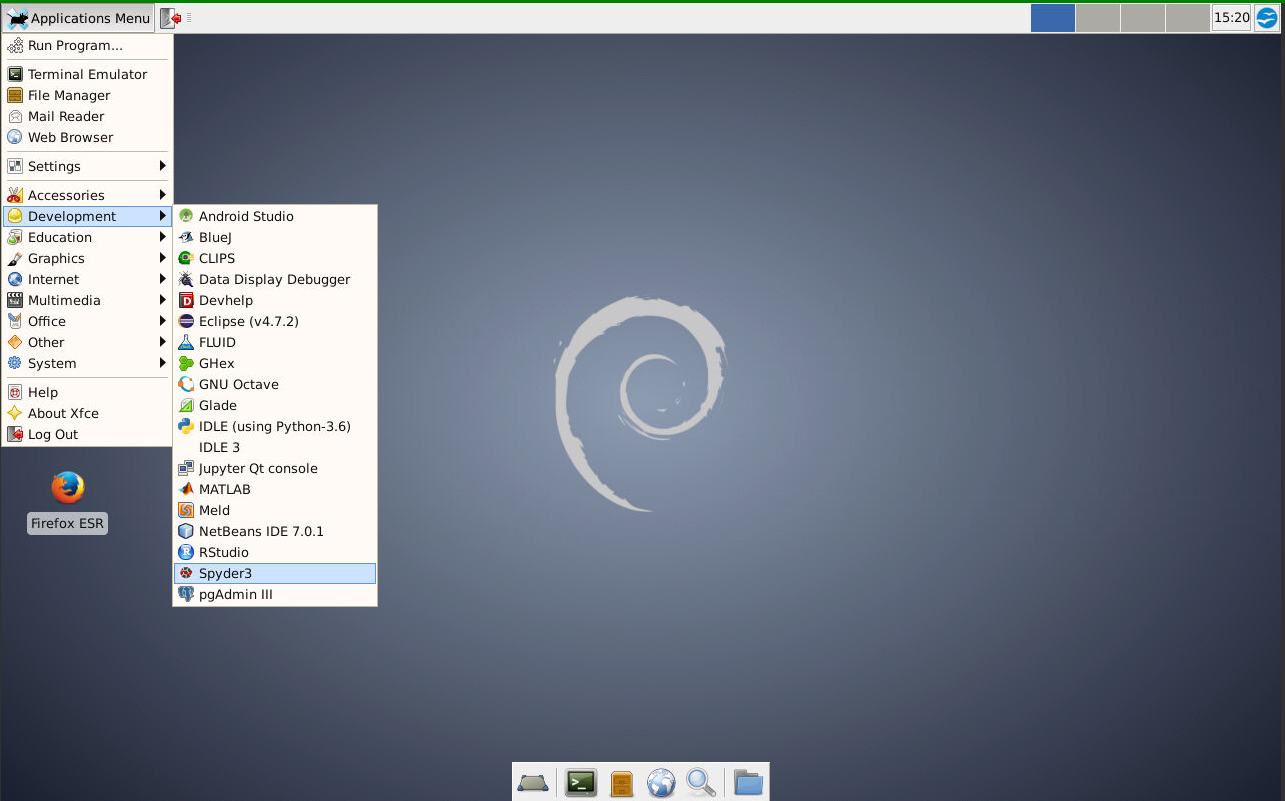The width and height of the screenshot is (1285, 801).
Task: Click the Jupyter Qt console icon
Action: coord(186,468)
